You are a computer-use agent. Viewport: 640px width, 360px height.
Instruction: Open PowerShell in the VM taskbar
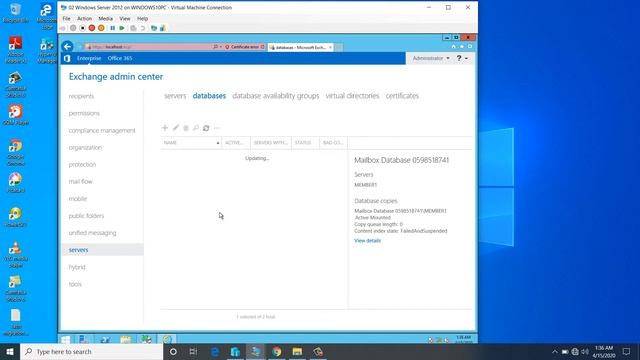tap(105, 339)
